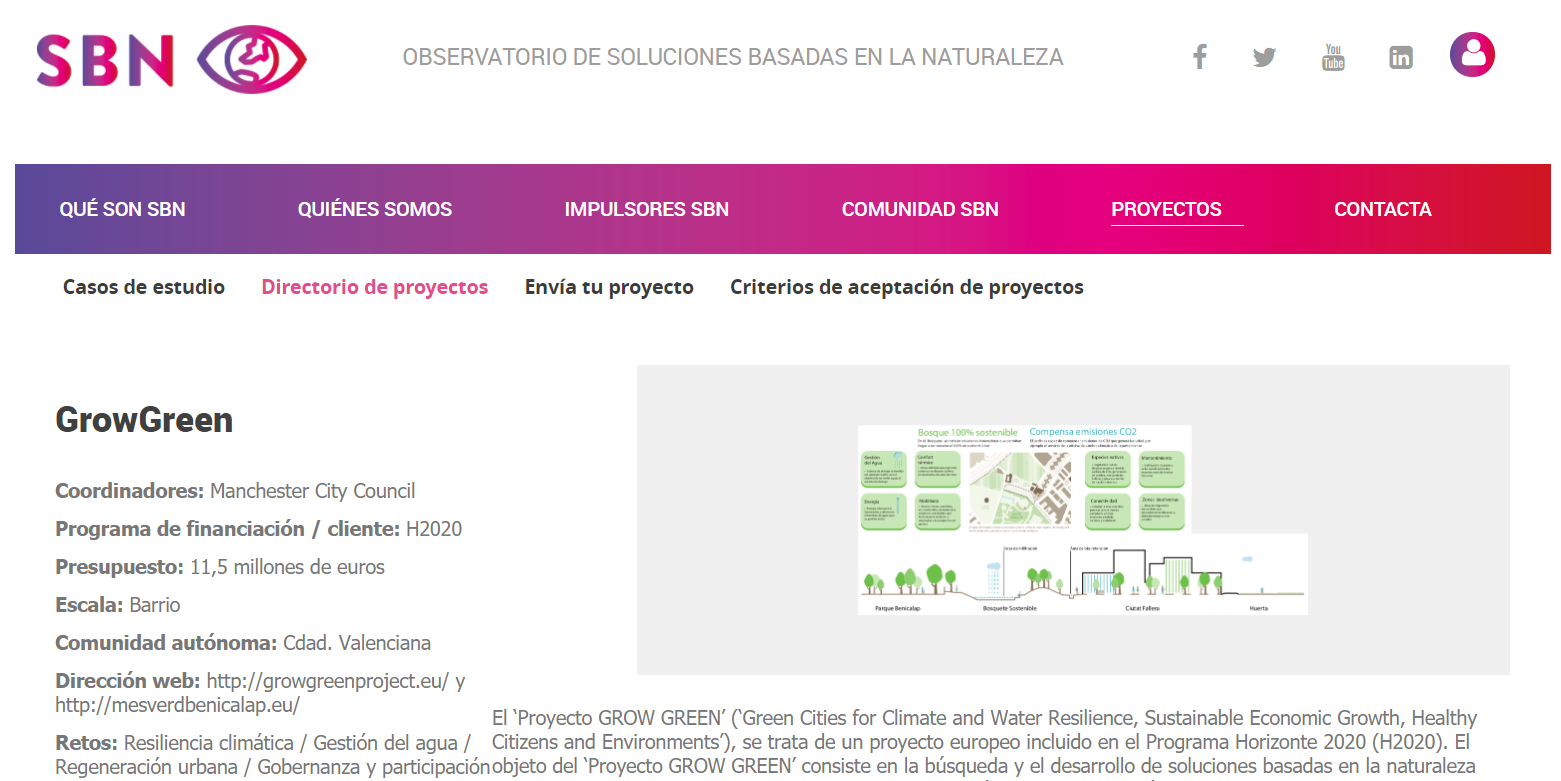Viewport: 1561px width, 781px height.
Task: Open the YouTube channel icon
Action: pyautogui.click(x=1333, y=57)
